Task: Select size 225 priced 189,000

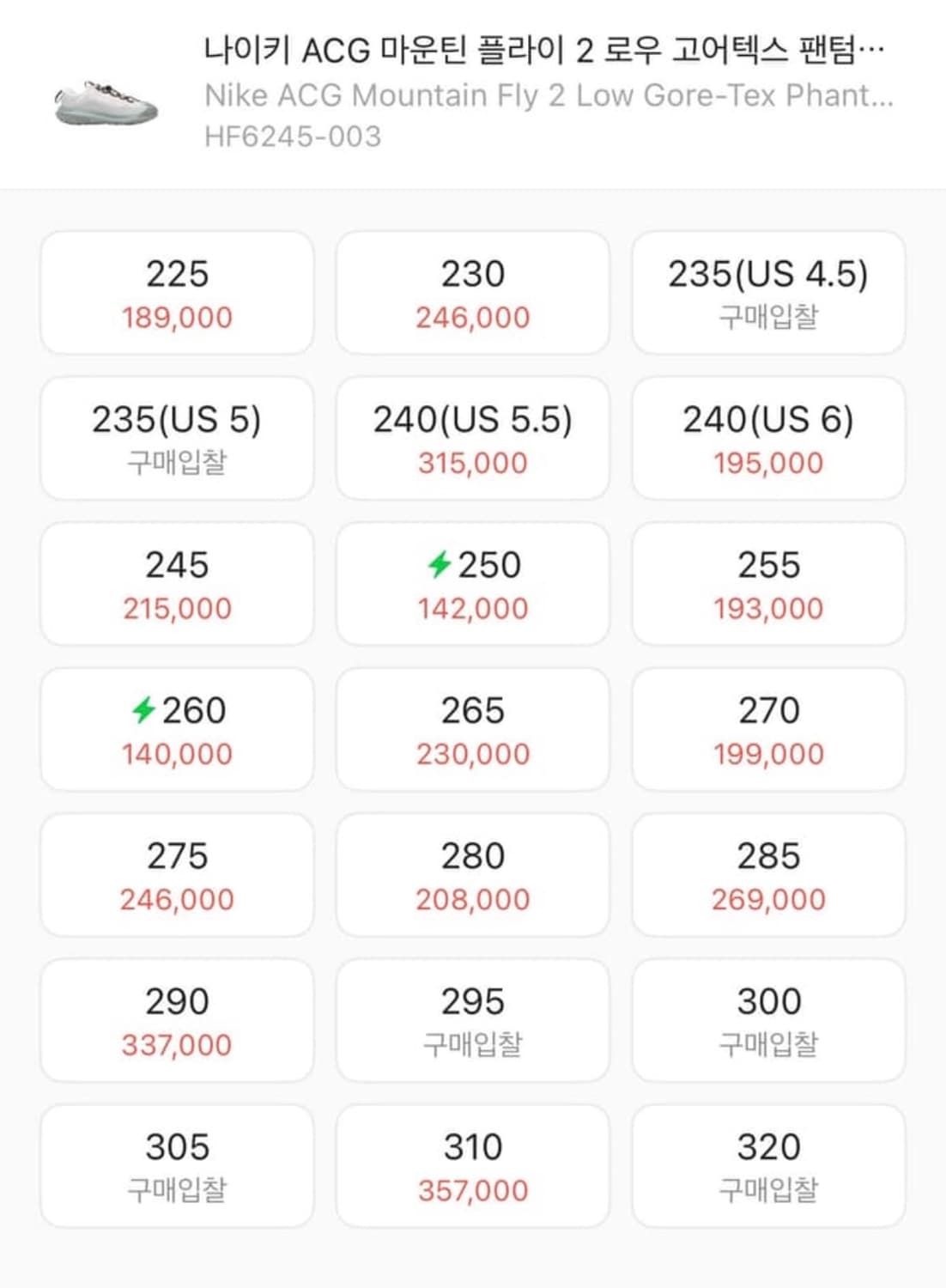Action: (x=177, y=293)
